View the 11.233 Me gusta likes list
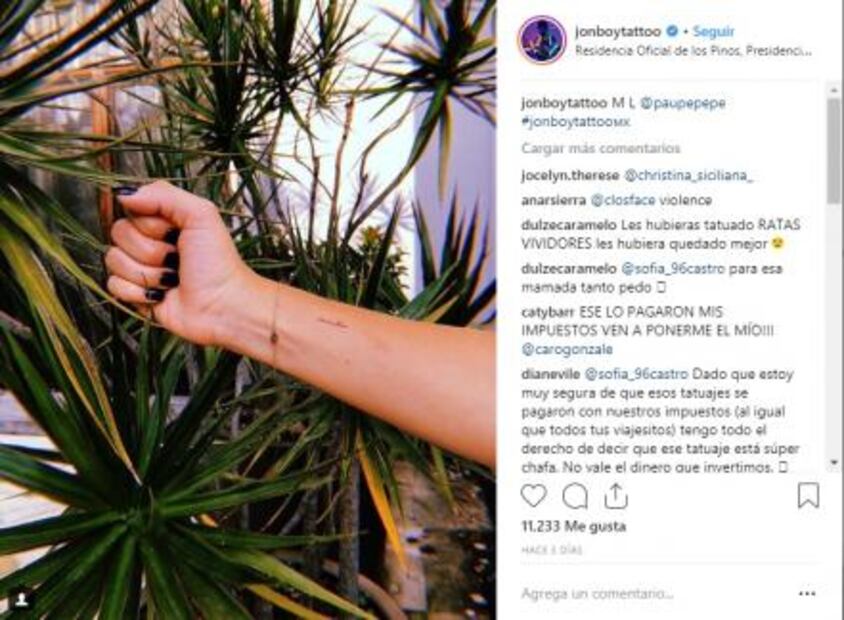Viewport: 844px width, 620px height. (x=573, y=526)
